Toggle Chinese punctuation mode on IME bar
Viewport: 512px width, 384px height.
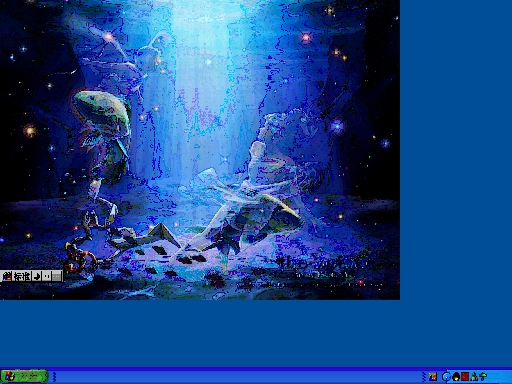click(47, 276)
